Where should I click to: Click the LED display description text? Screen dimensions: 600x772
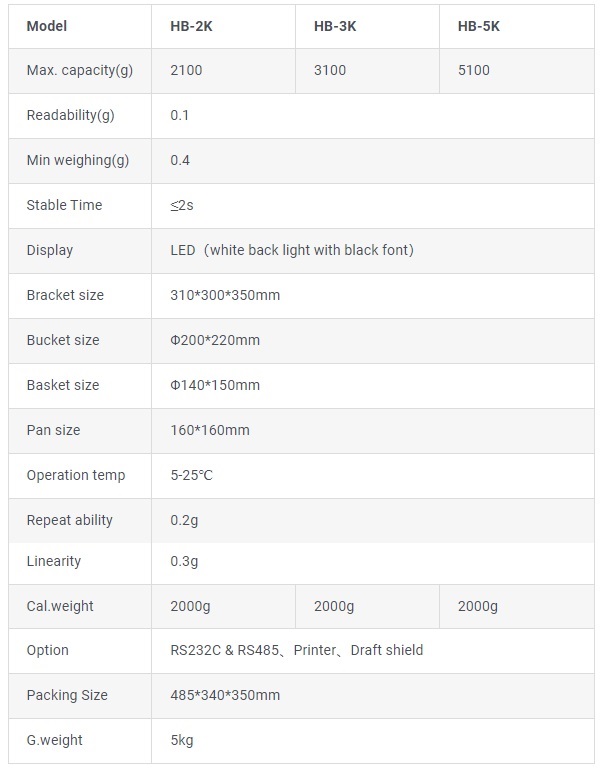[292, 250]
